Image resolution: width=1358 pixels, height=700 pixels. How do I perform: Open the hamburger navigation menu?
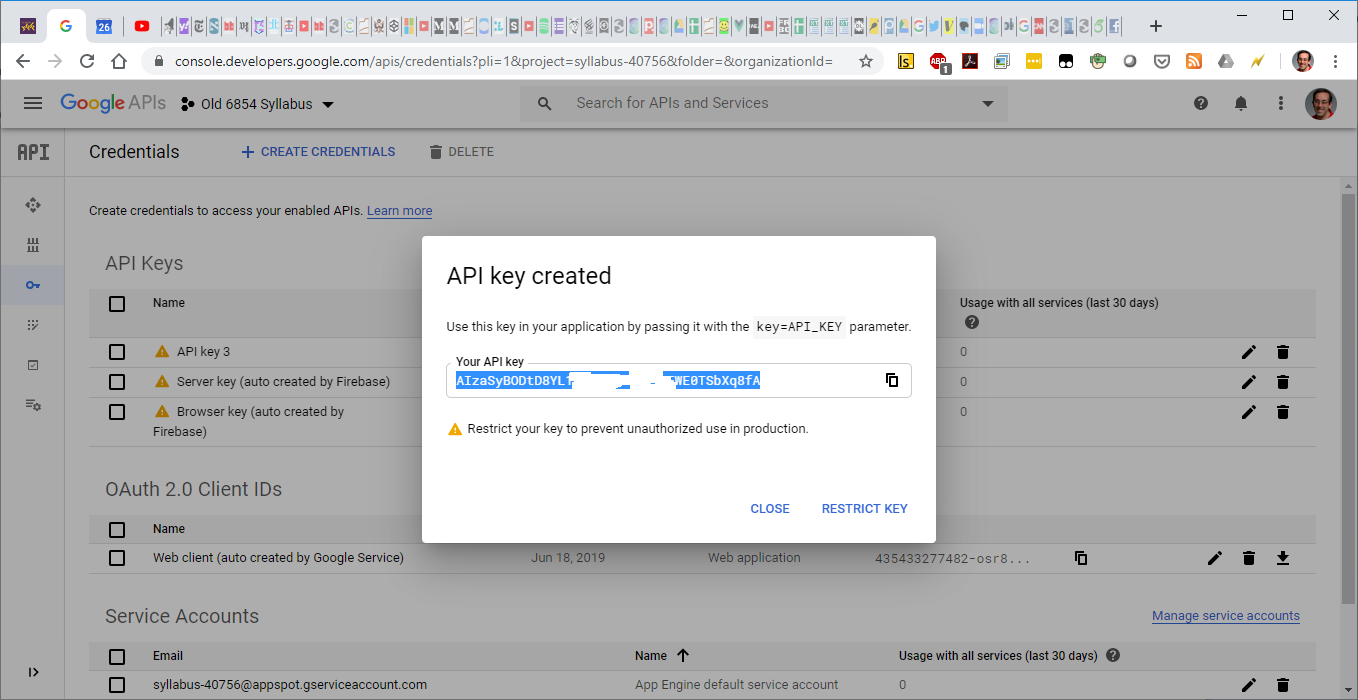coord(33,103)
